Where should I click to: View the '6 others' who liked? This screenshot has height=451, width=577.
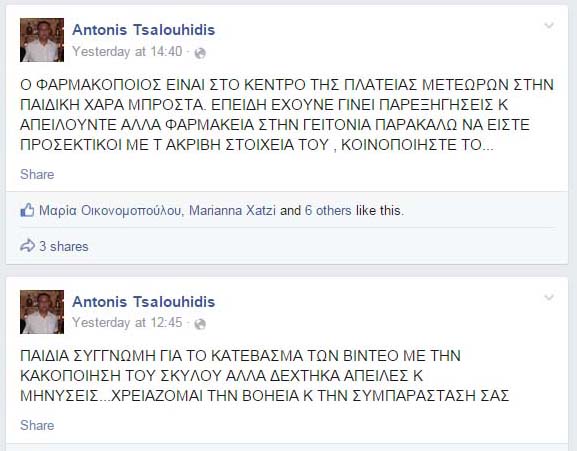(328, 211)
